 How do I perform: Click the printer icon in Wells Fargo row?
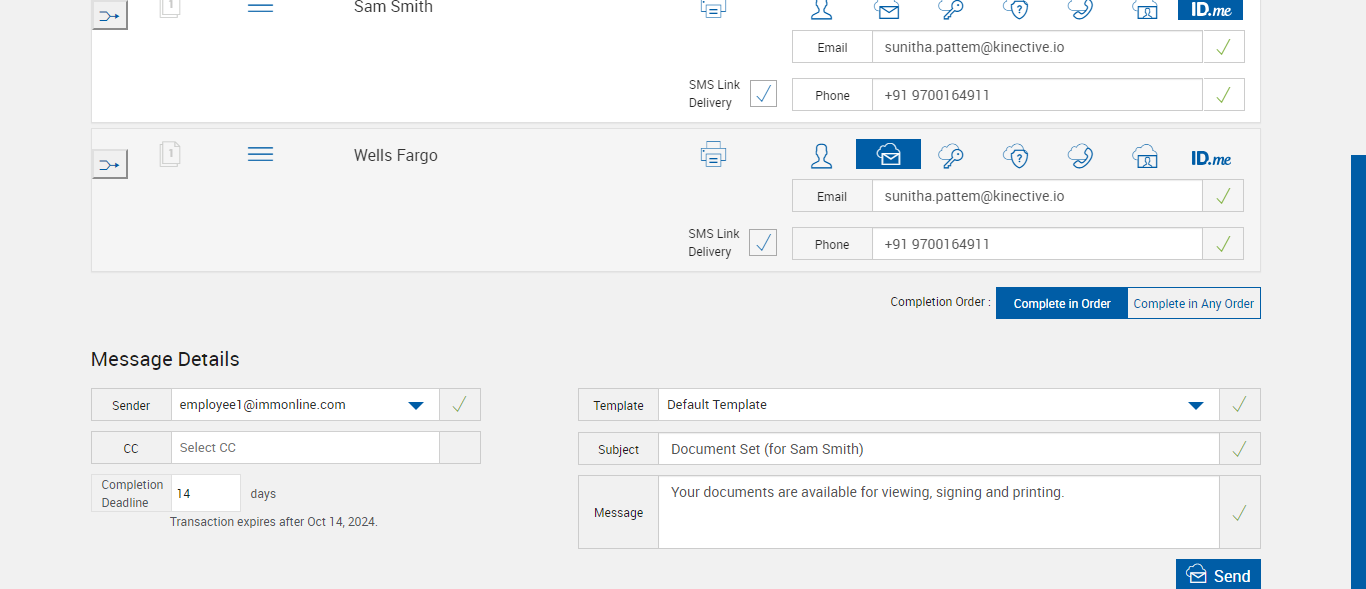tap(713, 155)
